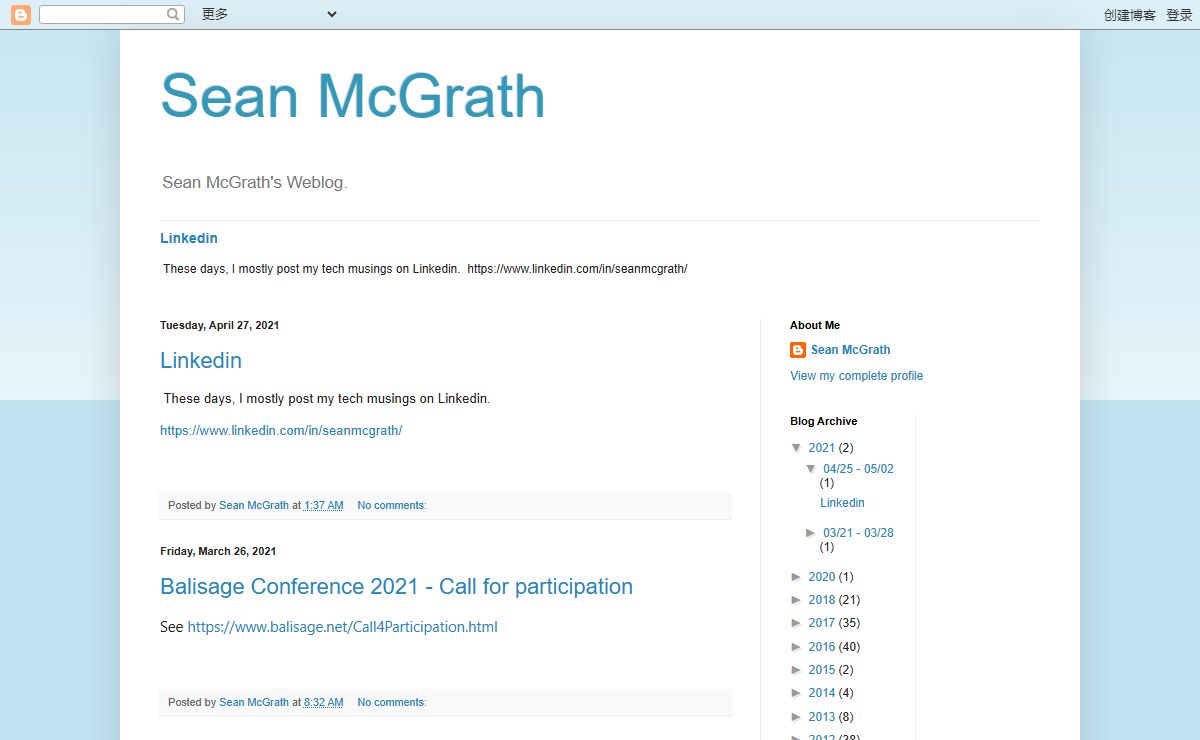
Task: Open the 2014 archive year link
Action: [x=821, y=693]
